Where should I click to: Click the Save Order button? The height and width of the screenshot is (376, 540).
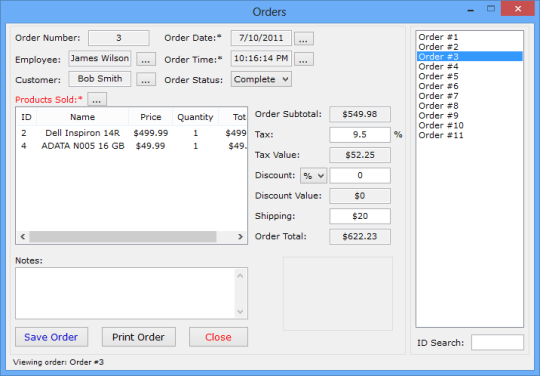(51, 337)
